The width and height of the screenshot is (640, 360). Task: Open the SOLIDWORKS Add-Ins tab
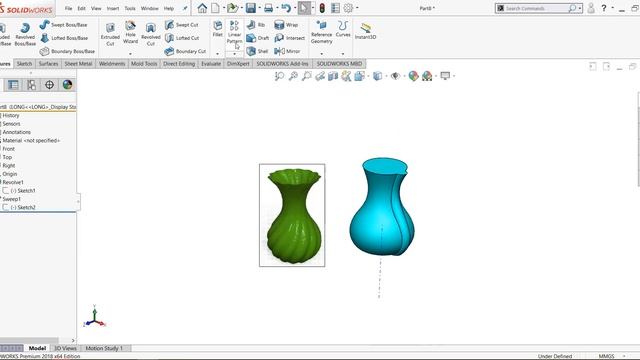click(x=282, y=64)
